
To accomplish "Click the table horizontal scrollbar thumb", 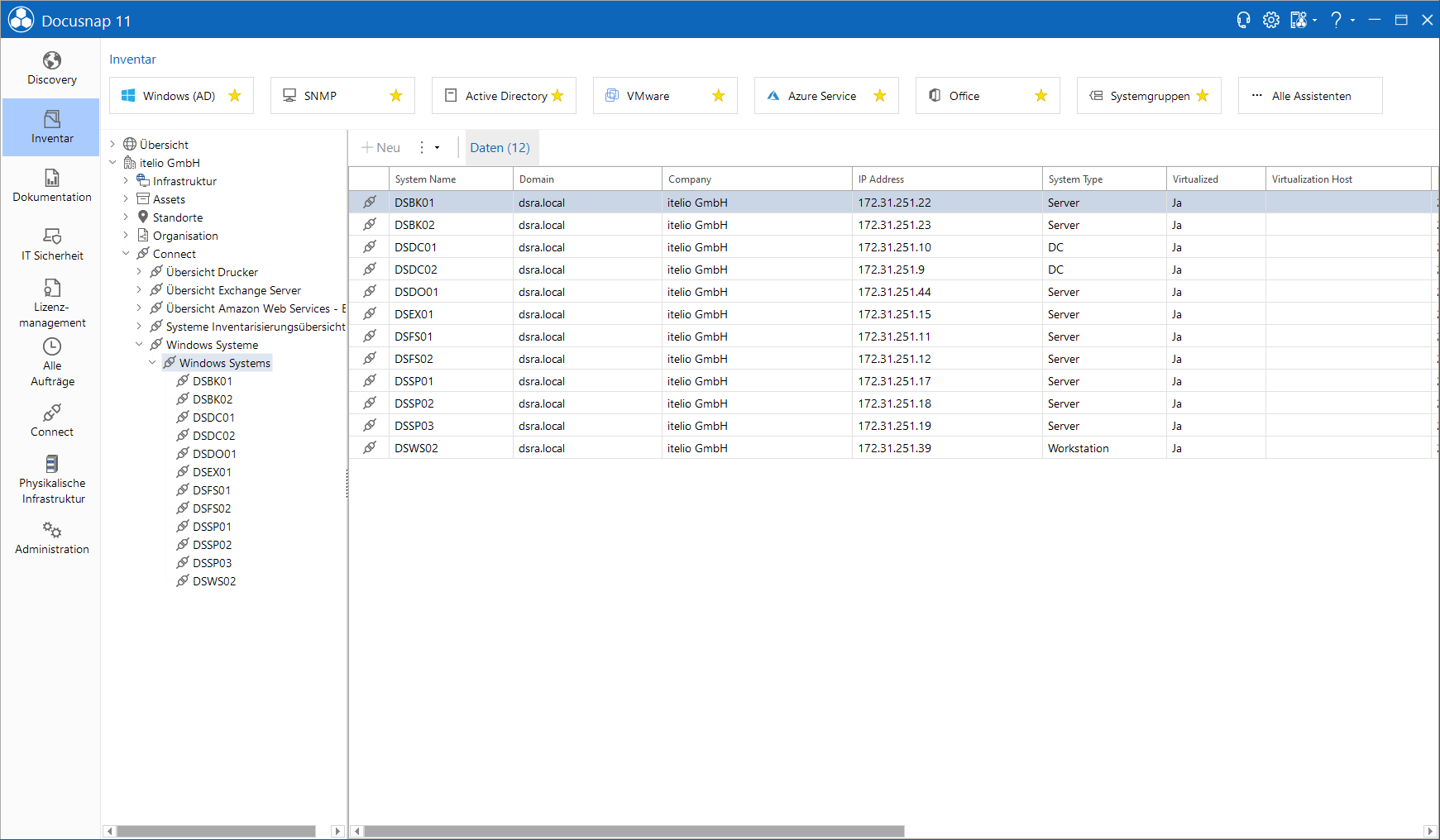I will 634,831.
